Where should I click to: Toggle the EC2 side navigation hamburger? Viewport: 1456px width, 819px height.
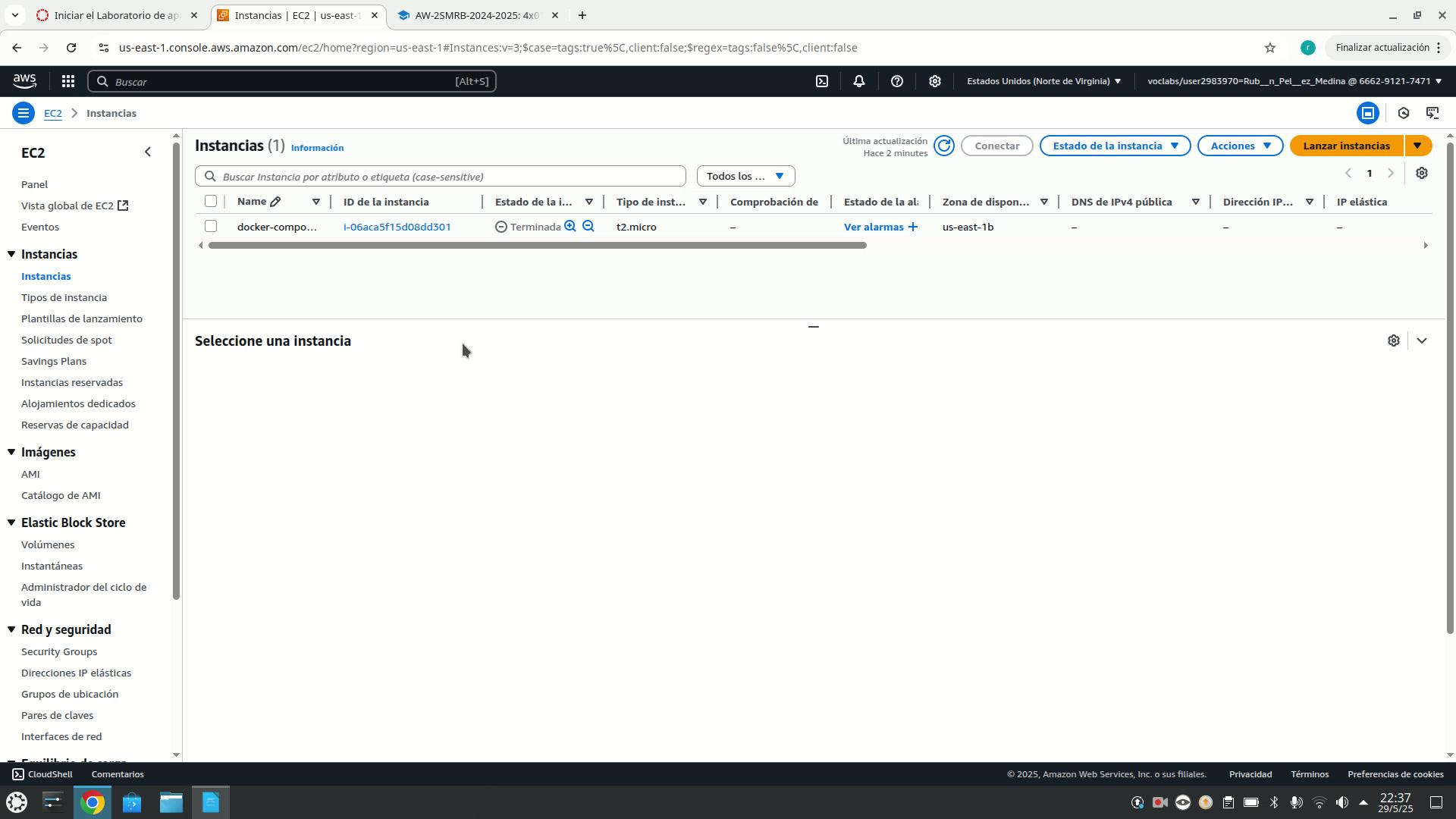(23, 113)
